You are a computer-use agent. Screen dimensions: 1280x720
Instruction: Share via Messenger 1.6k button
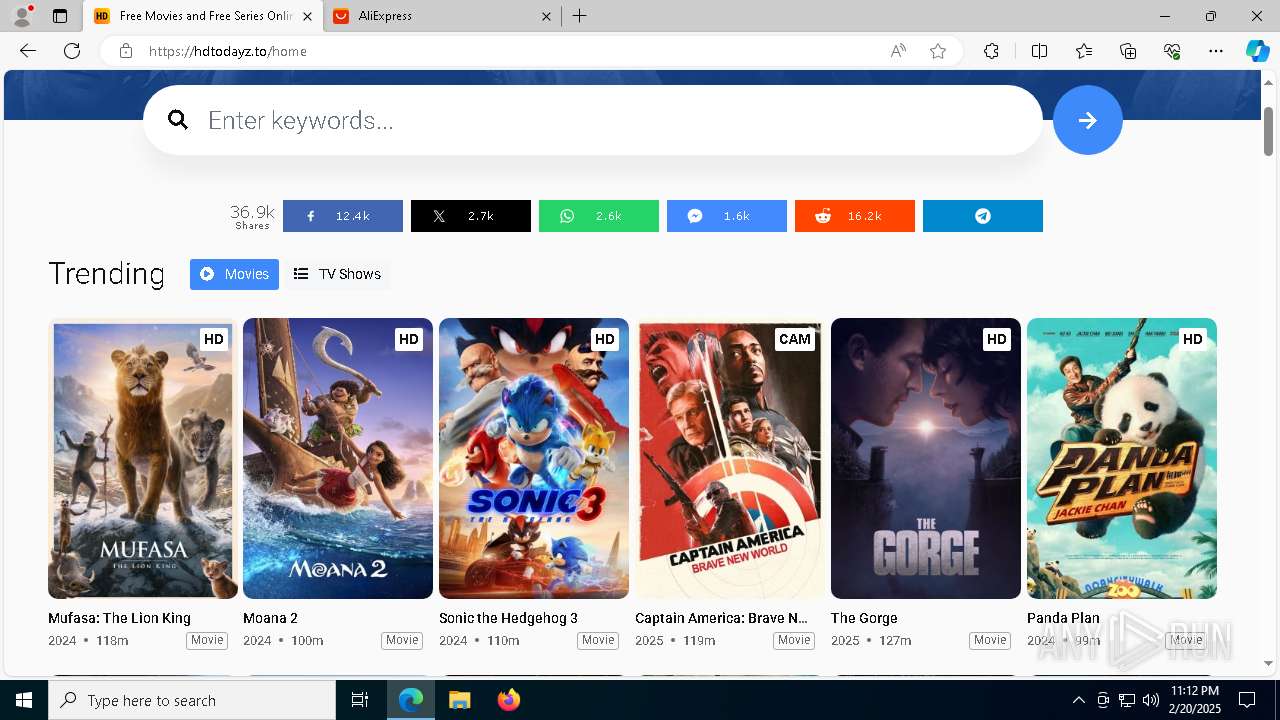[727, 216]
